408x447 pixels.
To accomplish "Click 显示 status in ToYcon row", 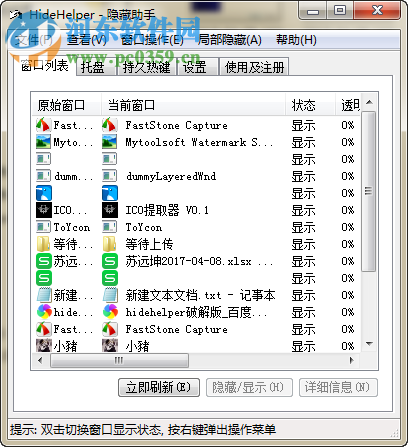I will coord(303,227).
